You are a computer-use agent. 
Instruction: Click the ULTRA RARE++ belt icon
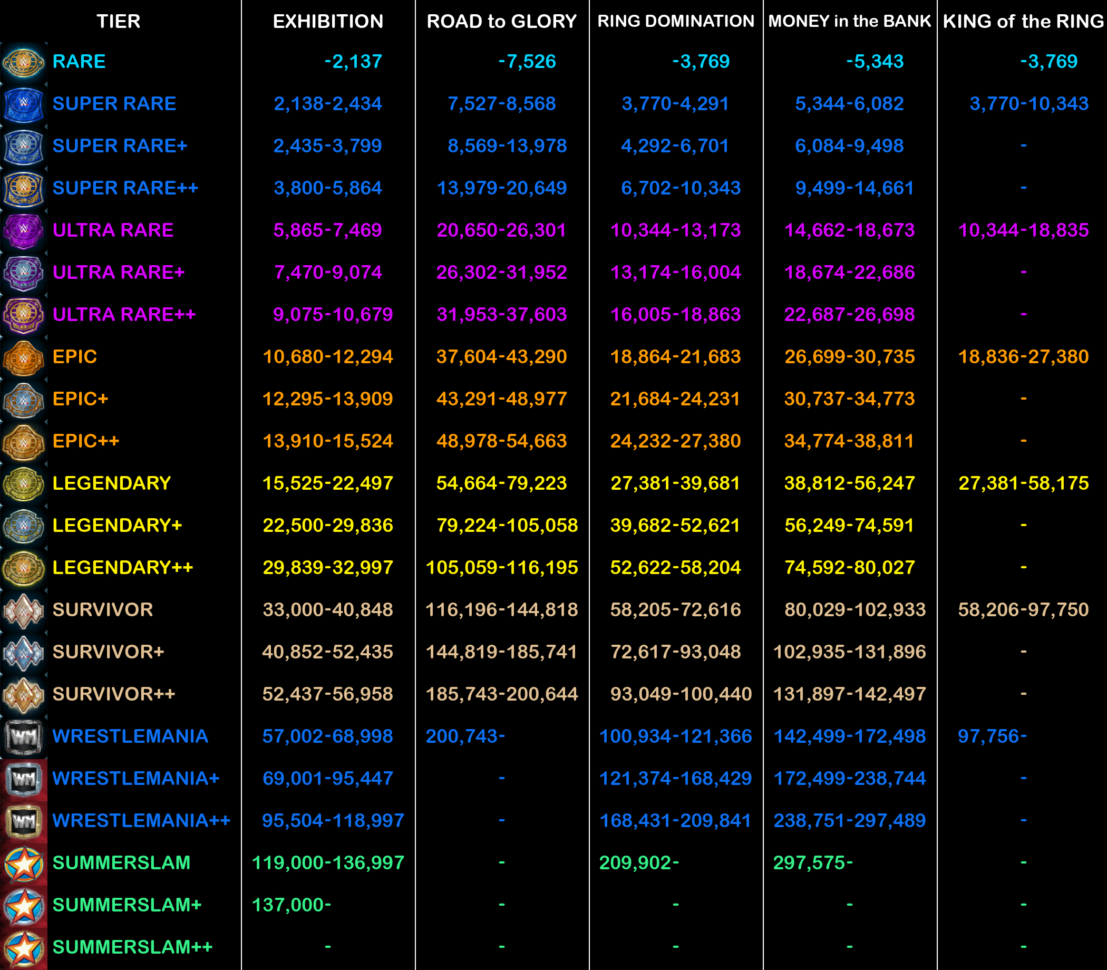coord(23,315)
